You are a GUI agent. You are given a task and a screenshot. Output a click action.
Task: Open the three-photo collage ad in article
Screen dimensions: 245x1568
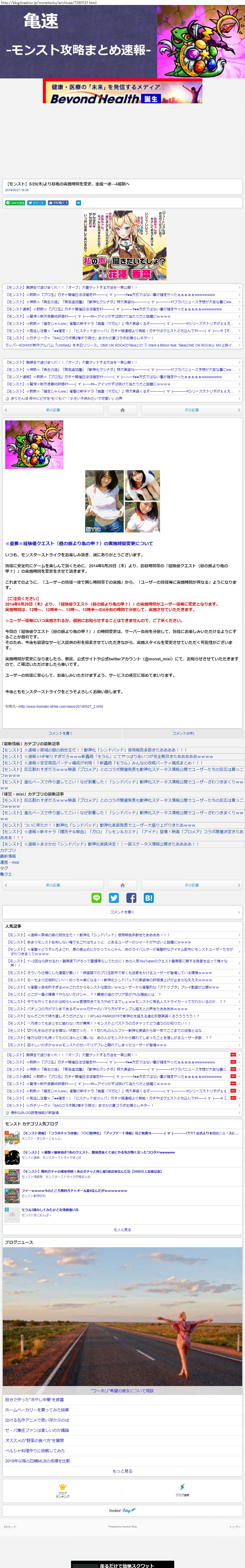(123, 501)
